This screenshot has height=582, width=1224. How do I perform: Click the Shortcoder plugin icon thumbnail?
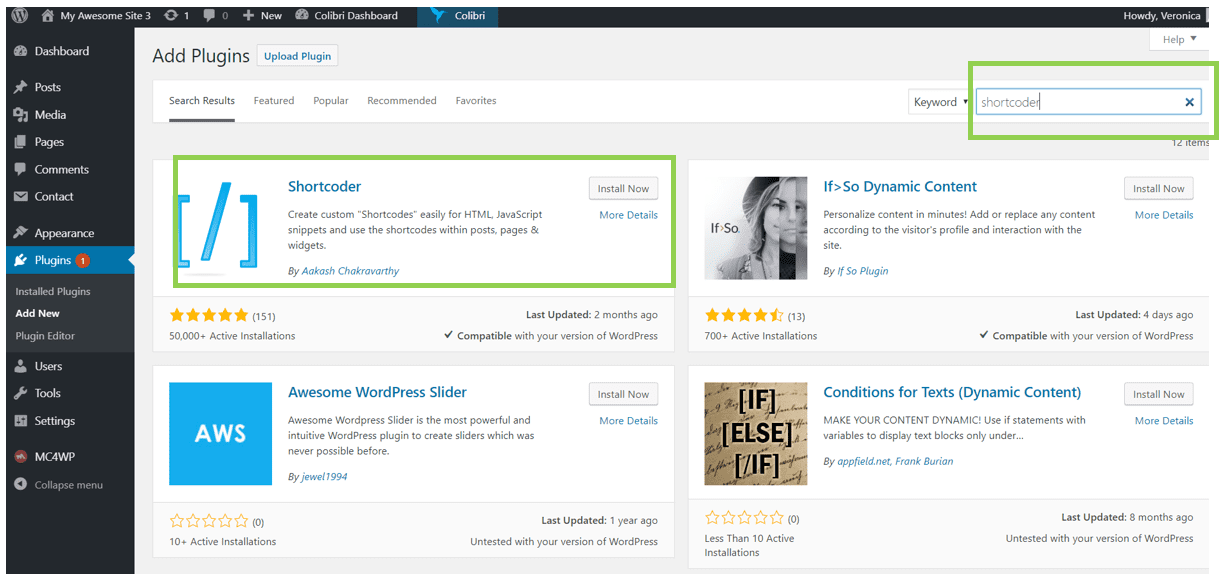pyautogui.click(x=217, y=227)
